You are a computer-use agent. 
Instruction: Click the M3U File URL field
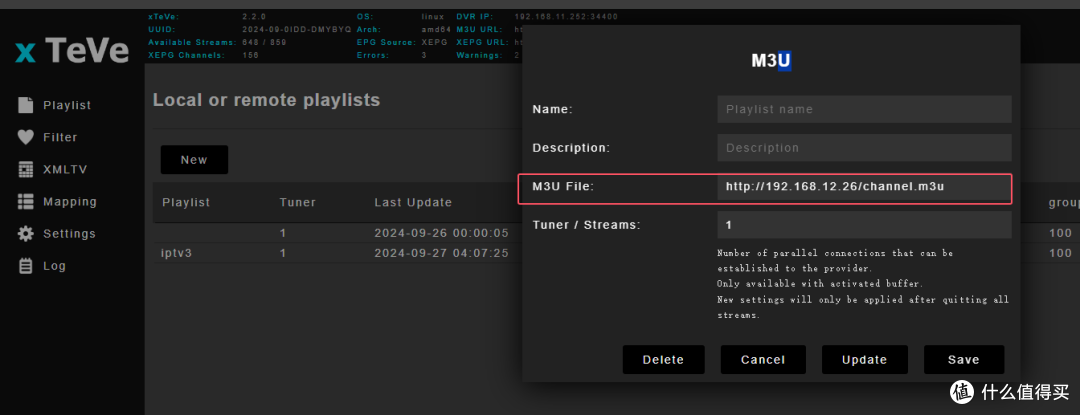click(864, 186)
